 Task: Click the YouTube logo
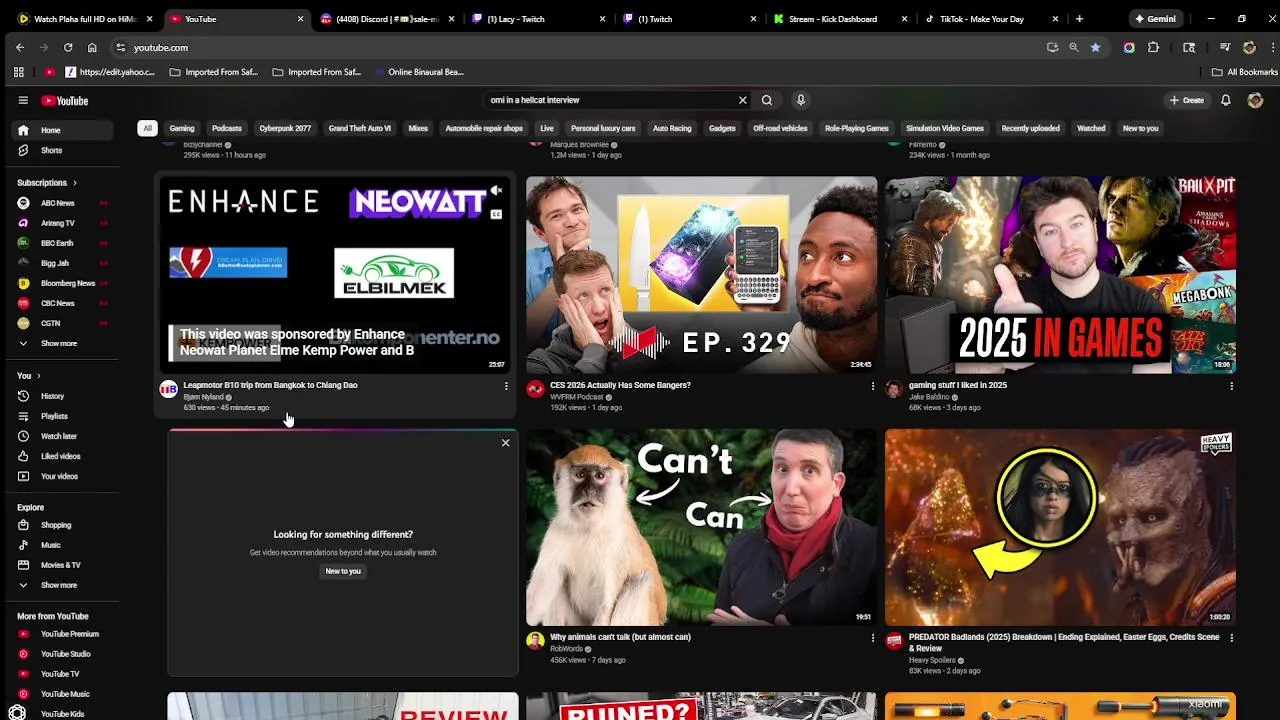(x=65, y=100)
